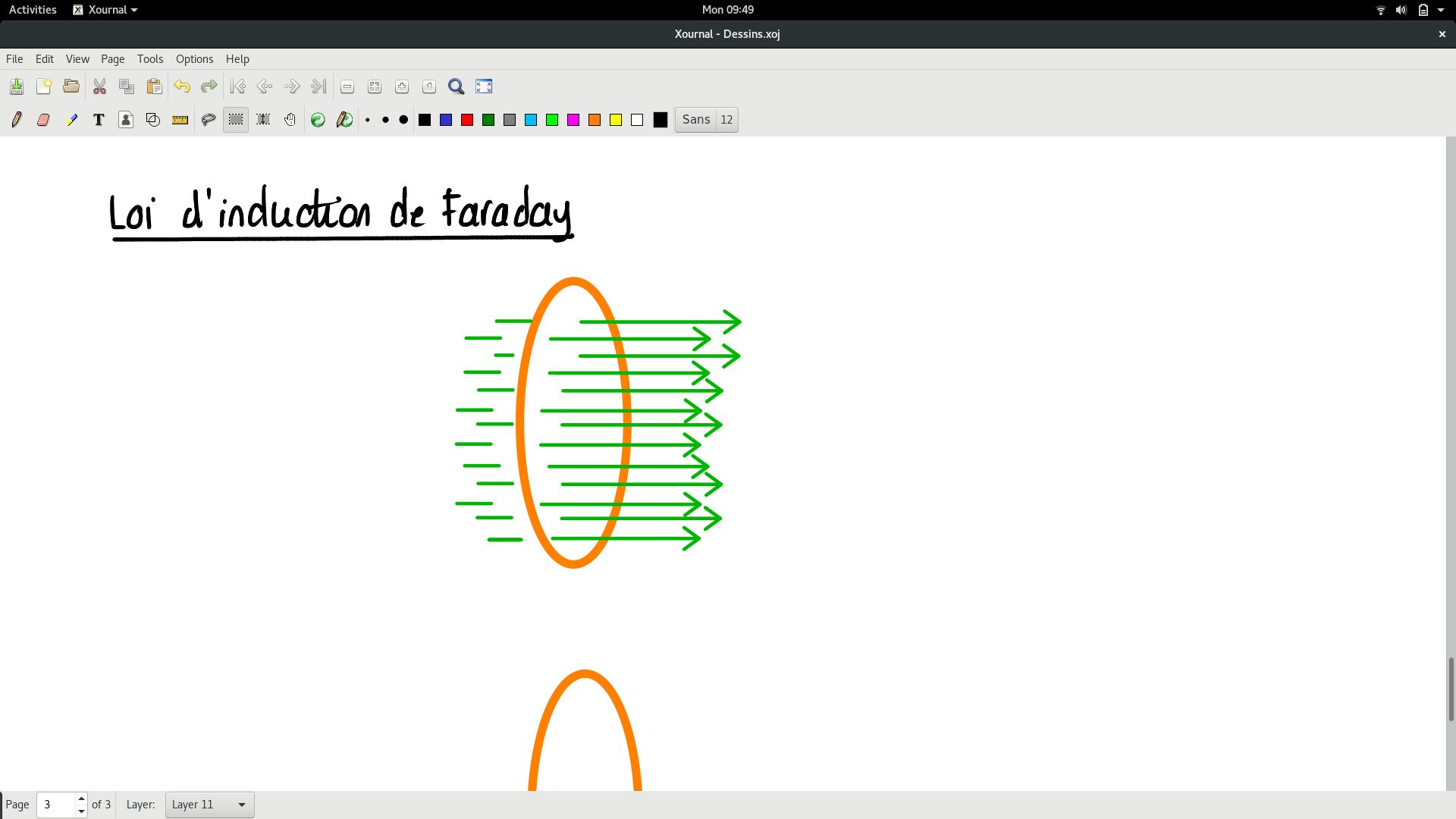Select the medium pen thickness dot
1456x819 pixels.
pyautogui.click(x=385, y=120)
